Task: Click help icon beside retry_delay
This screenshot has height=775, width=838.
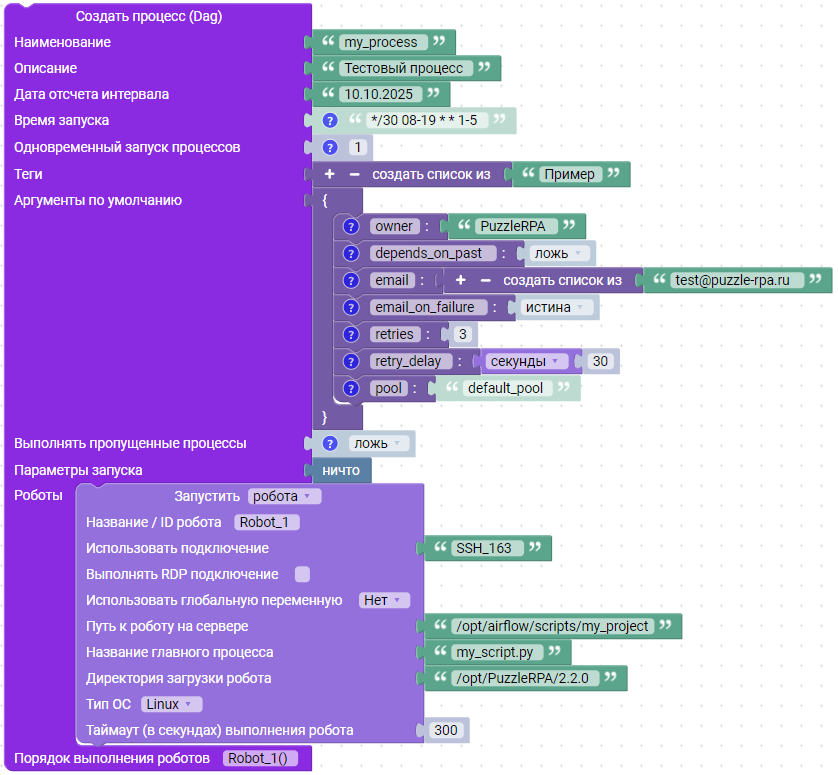Action: pyautogui.click(x=350, y=362)
